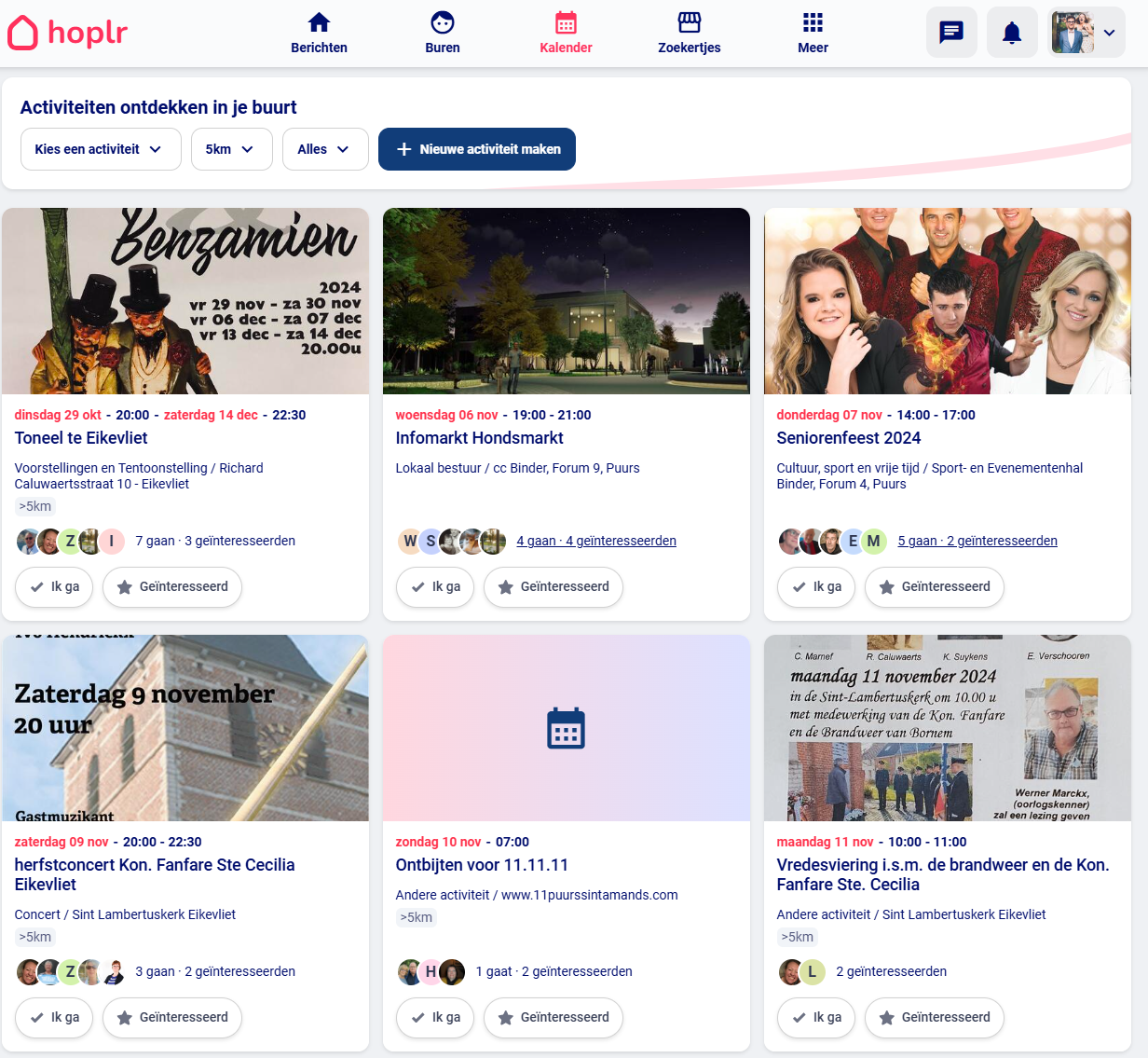Toggle 'Ik ga' for Toneel te Eikevliet

[54, 587]
